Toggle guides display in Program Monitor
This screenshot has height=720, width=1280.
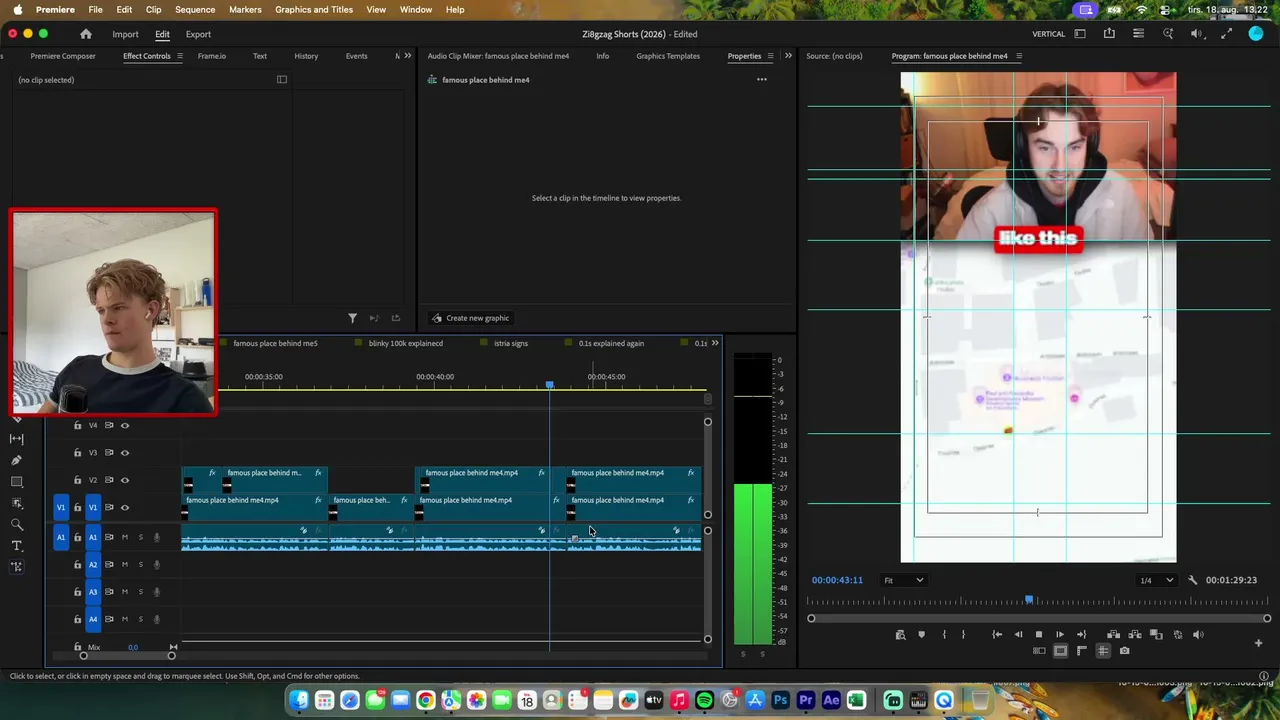click(1103, 651)
